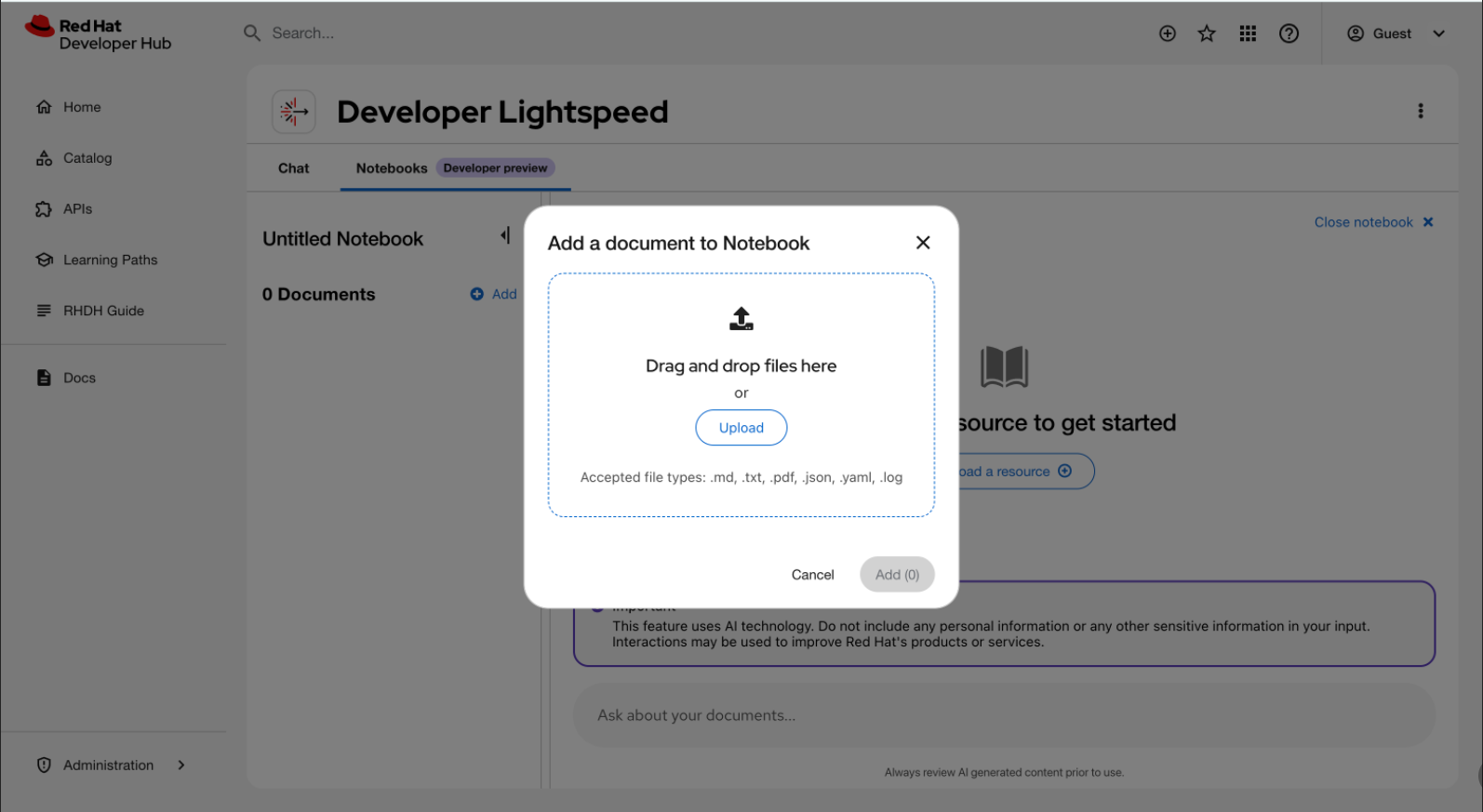
Task: Click the Add (0) button
Action: (x=897, y=575)
